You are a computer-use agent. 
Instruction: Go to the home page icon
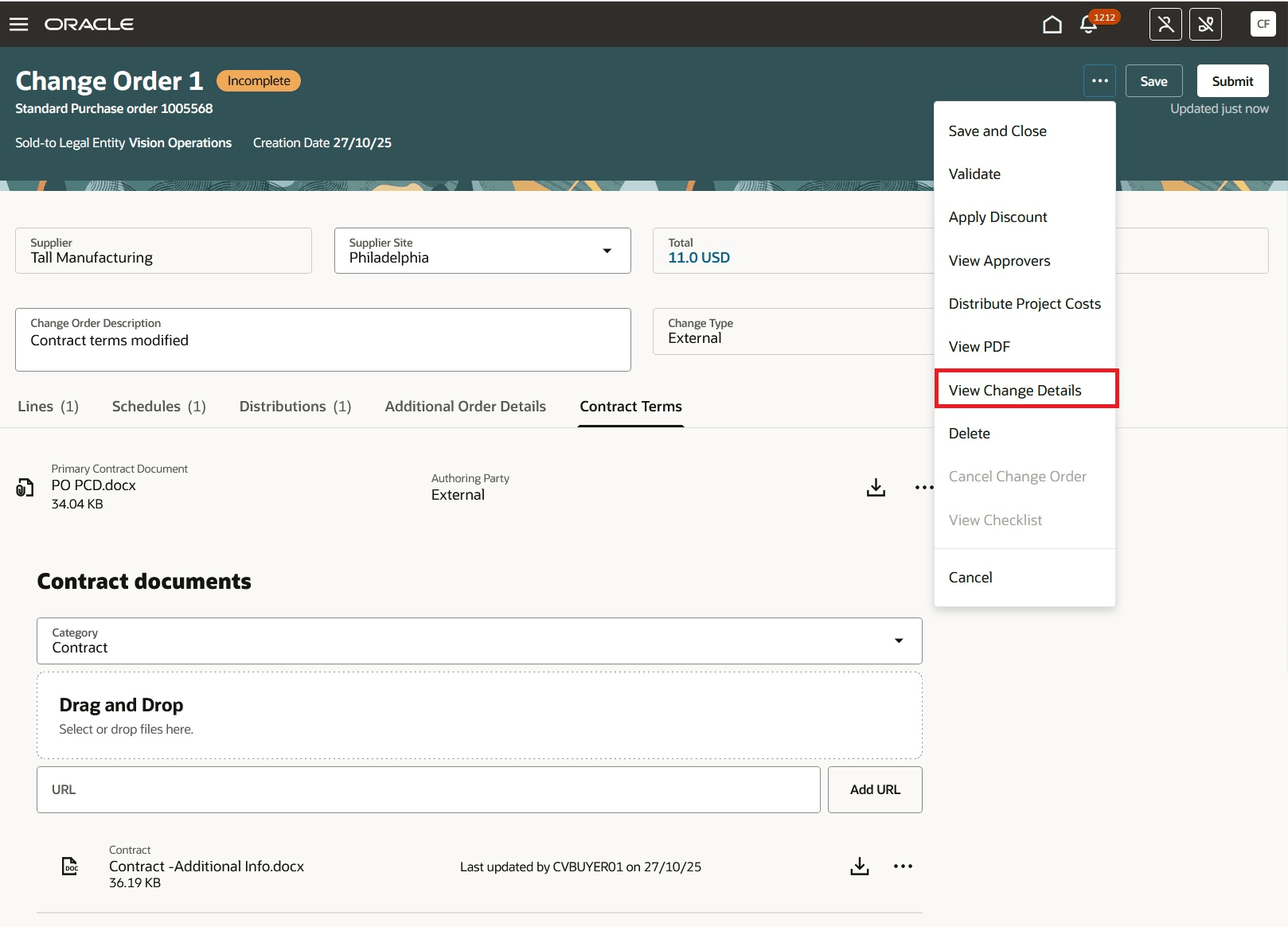click(x=1052, y=24)
